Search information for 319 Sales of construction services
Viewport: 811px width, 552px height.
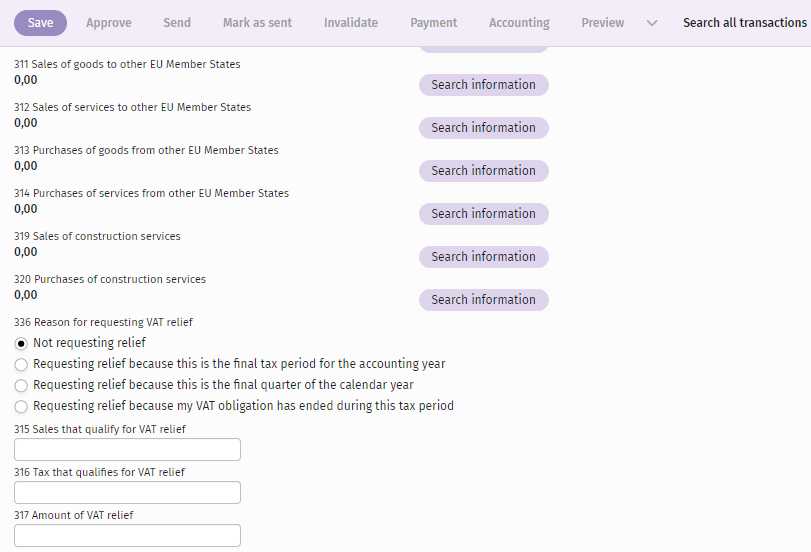[x=484, y=257]
